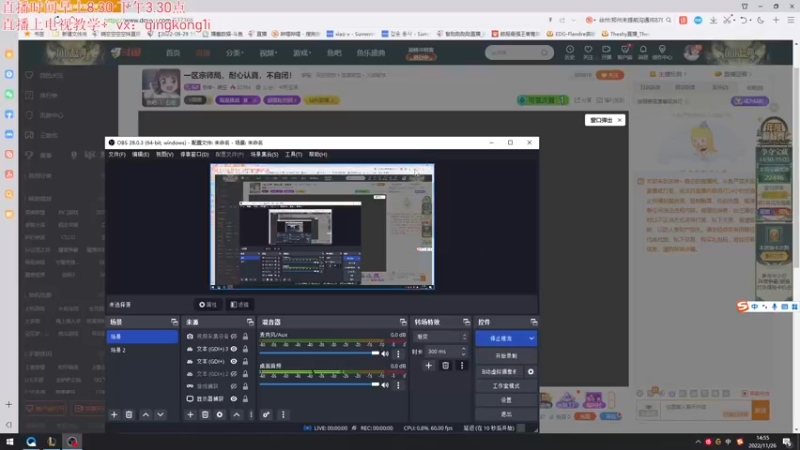Toggle visibility of the 文本 (GDI+) source
The image size is (800, 450).
pos(234,361)
